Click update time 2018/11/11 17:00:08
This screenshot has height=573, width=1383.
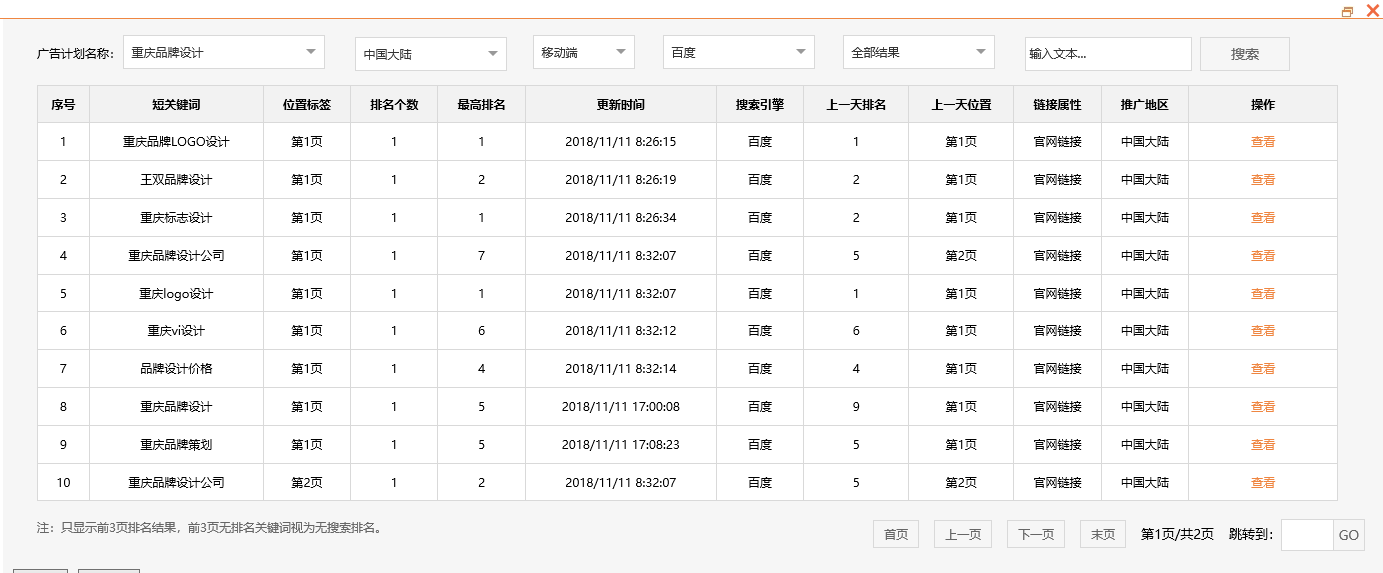click(x=621, y=407)
